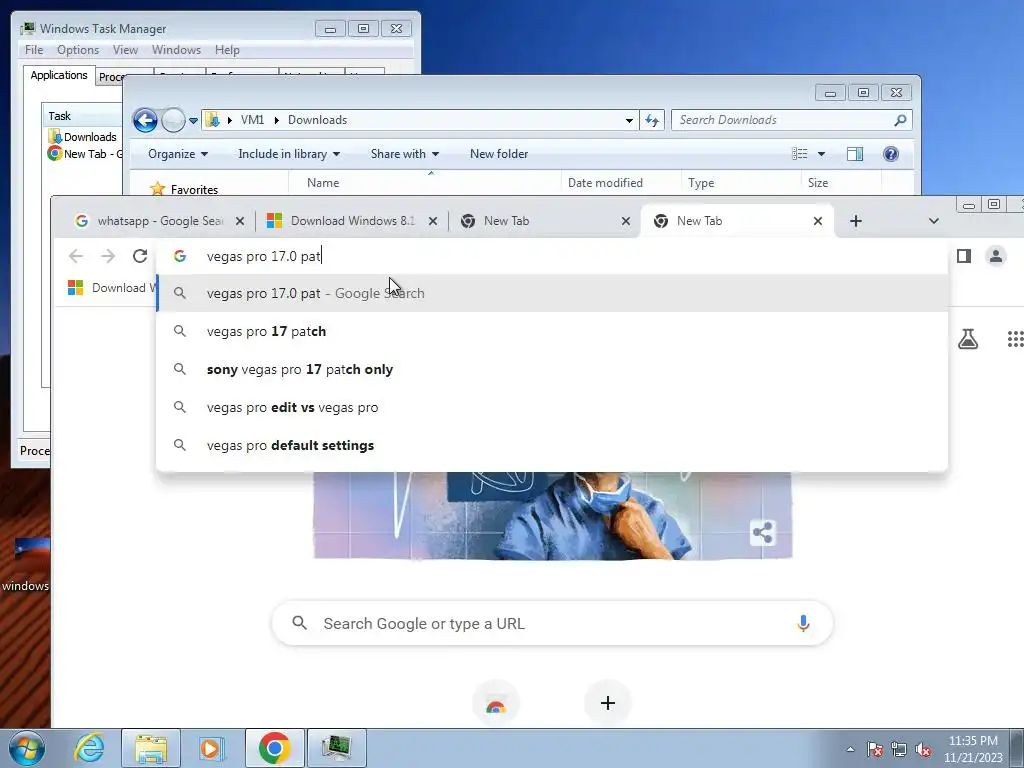Open Explorer view options dropdown arrow
Image resolution: width=1024 pixels, height=768 pixels.
pyautogui.click(x=822, y=154)
